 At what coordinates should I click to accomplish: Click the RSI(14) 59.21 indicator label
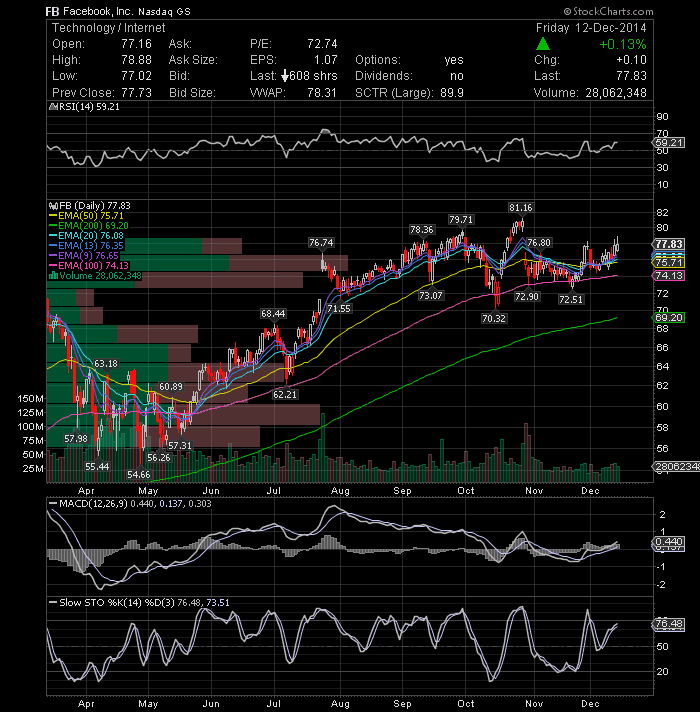click(84, 107)
